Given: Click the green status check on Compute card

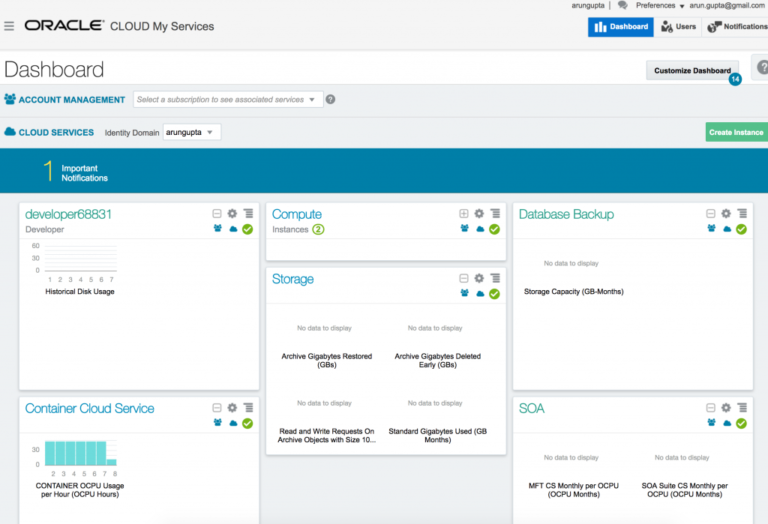Looking at the screenshot, I should pyautogui.click(x=495, y=229).
